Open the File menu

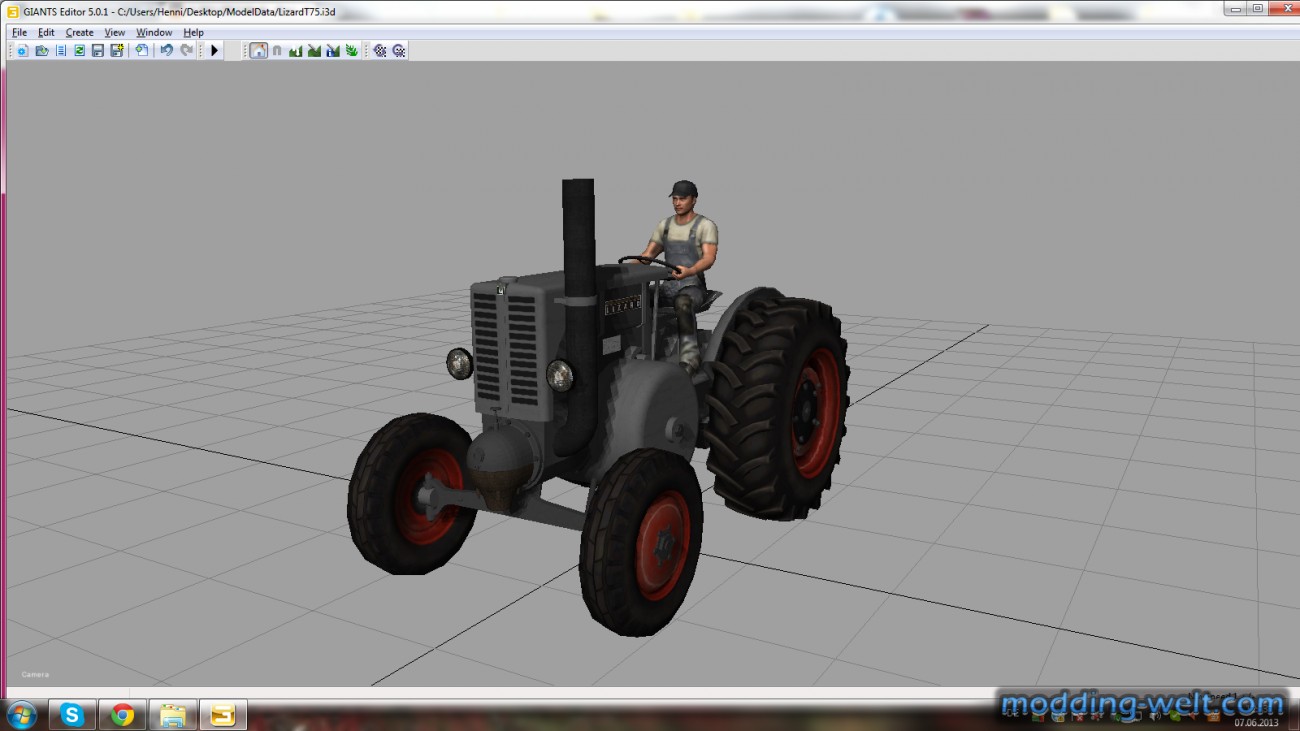click(x=20, y=33)
